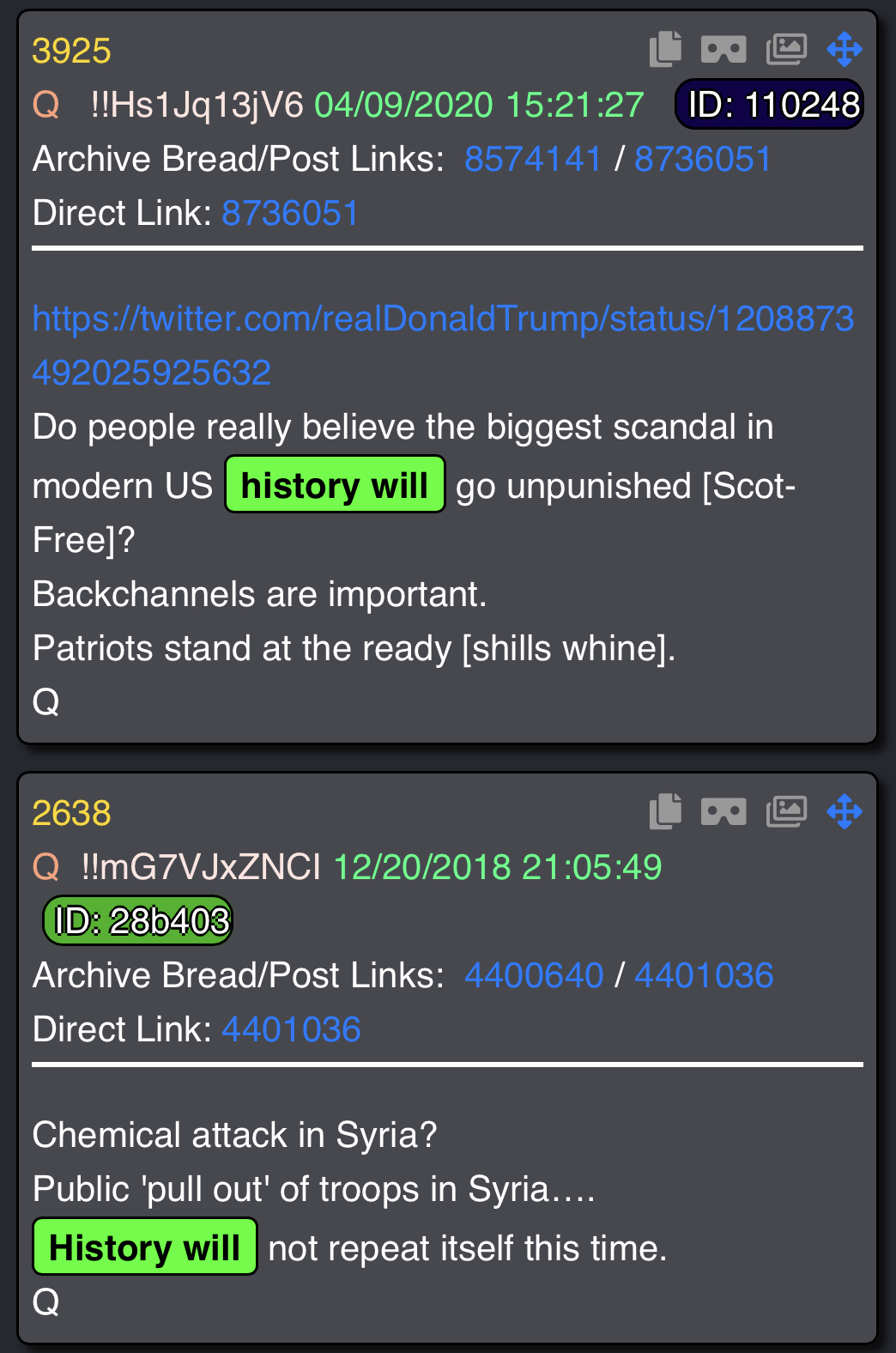Open archive post link 4401036
Screen dimensions: 896x1353
coord(704,975)
